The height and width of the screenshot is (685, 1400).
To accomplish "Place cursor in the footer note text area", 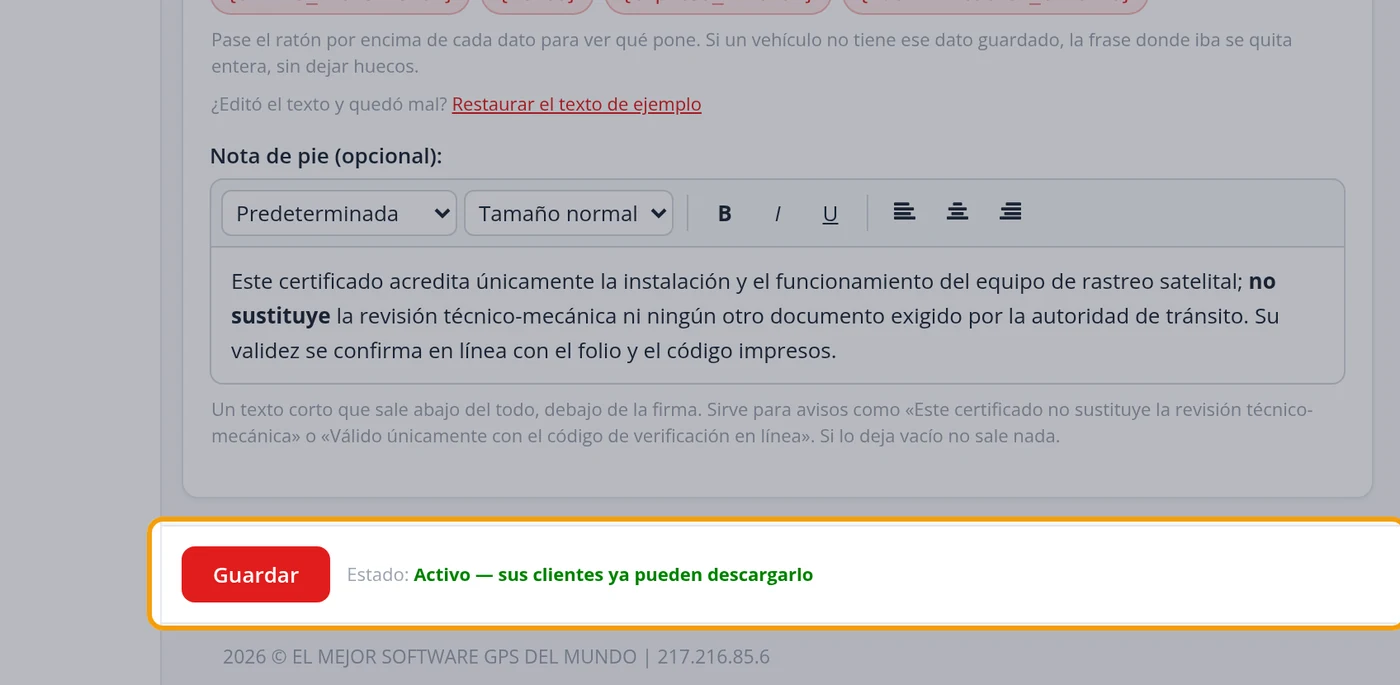I will point(777,315).
